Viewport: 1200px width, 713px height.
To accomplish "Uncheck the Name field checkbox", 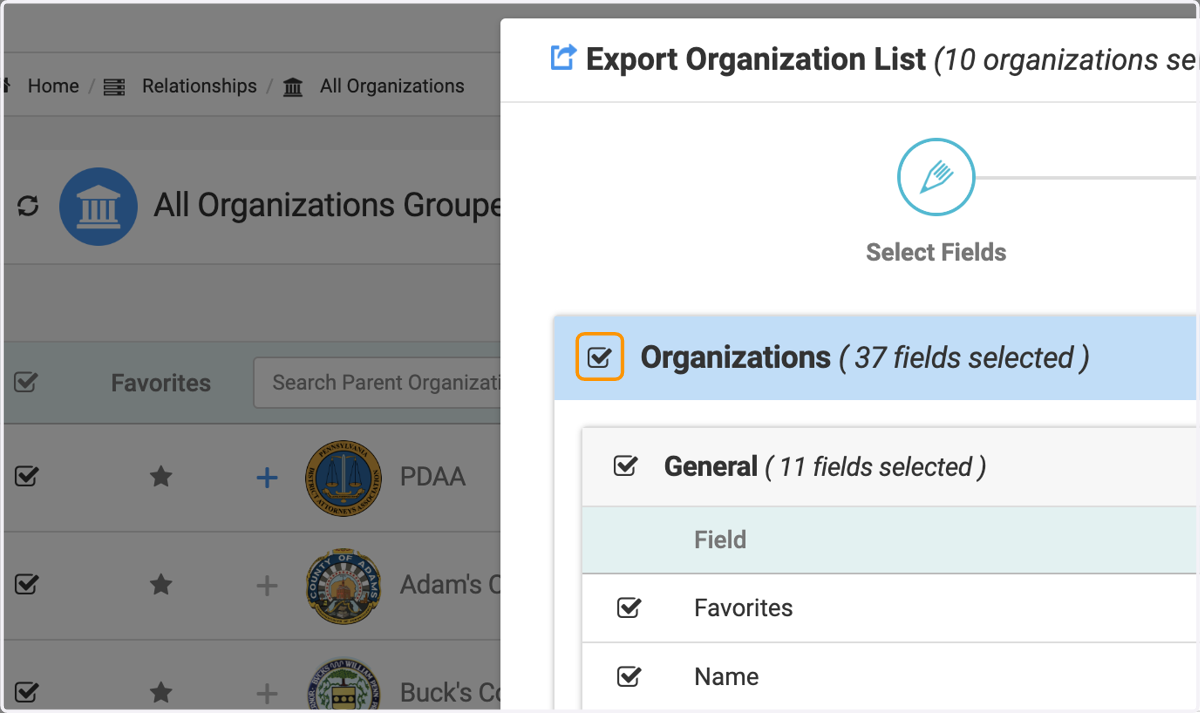I will point(628,677).
